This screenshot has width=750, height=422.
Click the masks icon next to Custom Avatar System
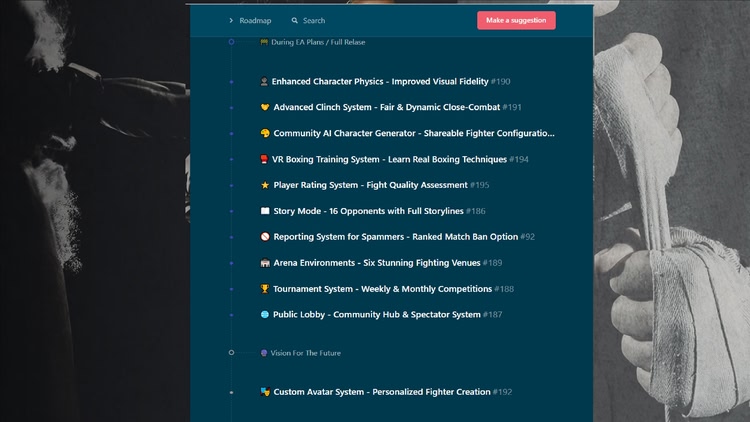265,393
